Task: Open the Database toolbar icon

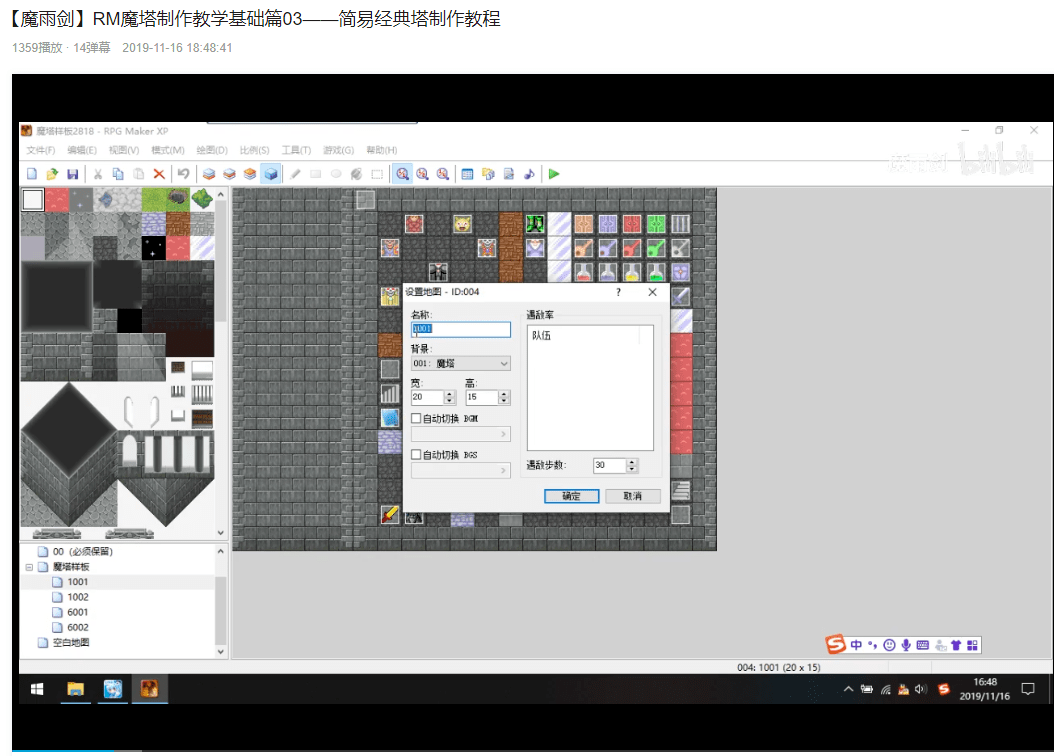Action: coord(467,174)
